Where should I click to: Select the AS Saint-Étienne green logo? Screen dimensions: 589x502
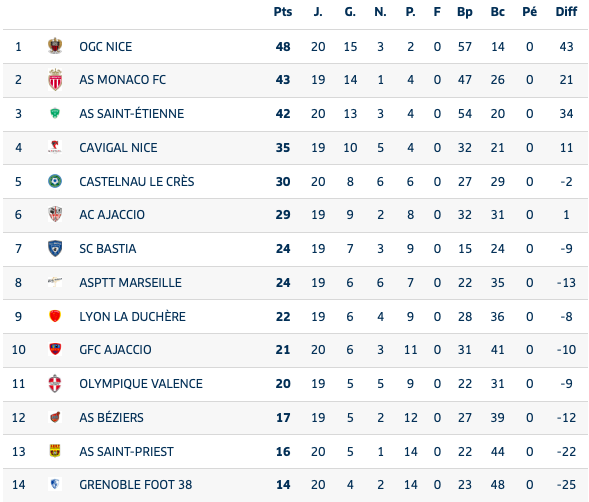tap(55, 113)
